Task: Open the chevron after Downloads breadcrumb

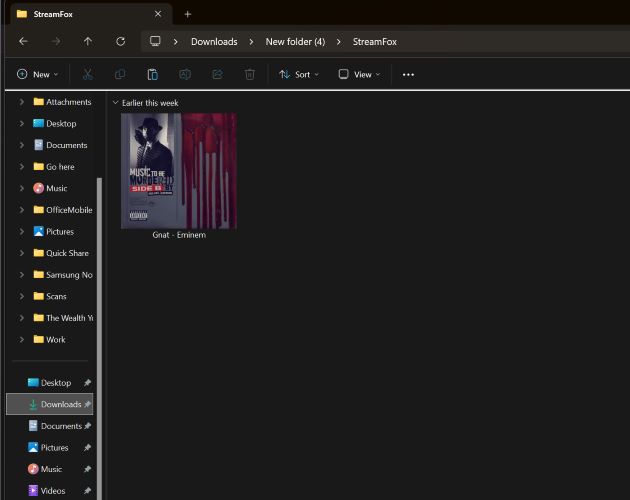Action: click(251, 42)
